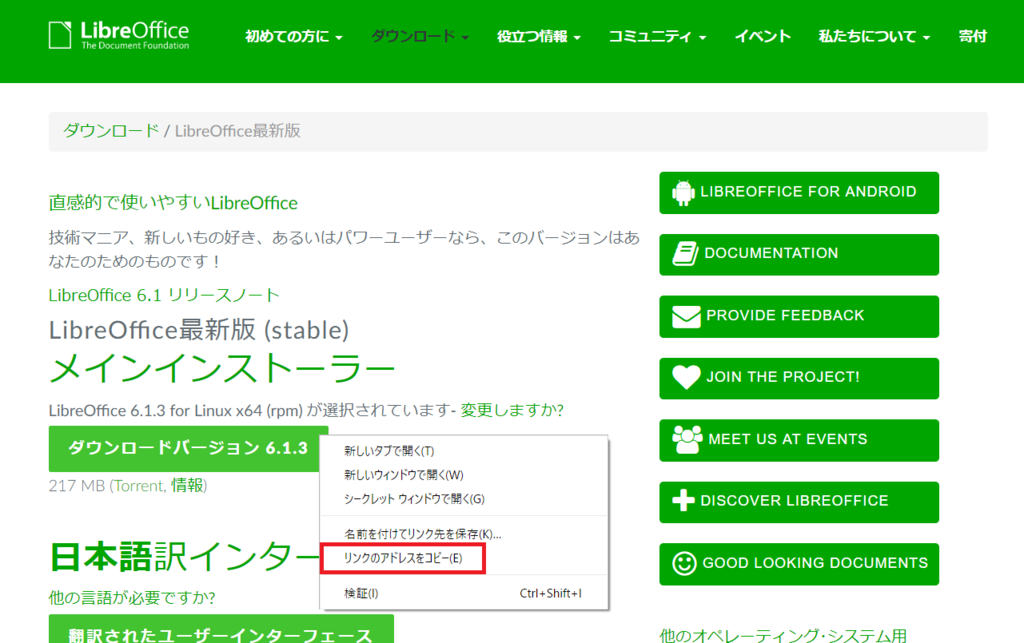The image size is (1024, 643).
Task: Click the Android robot icon
Action: point(683,193)
